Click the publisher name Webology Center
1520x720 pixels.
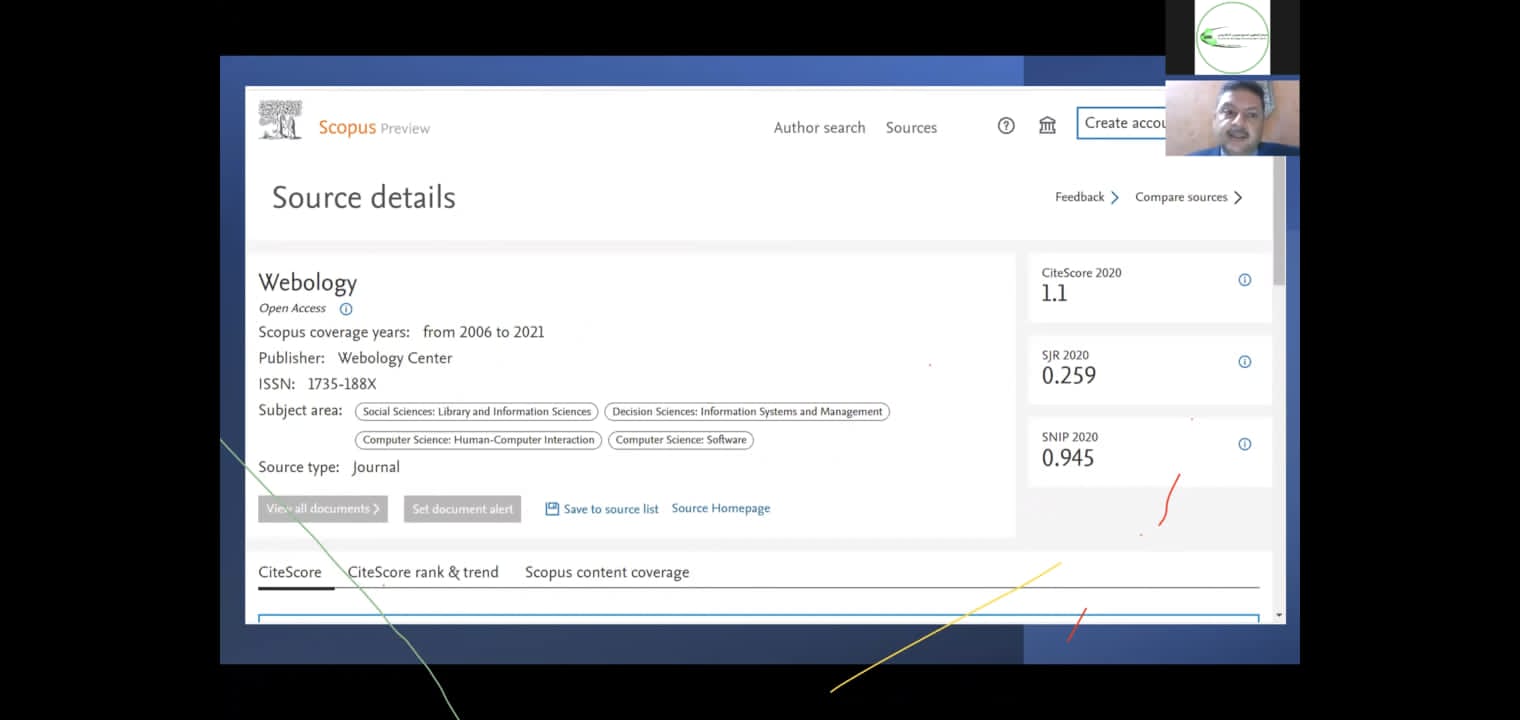395,358
